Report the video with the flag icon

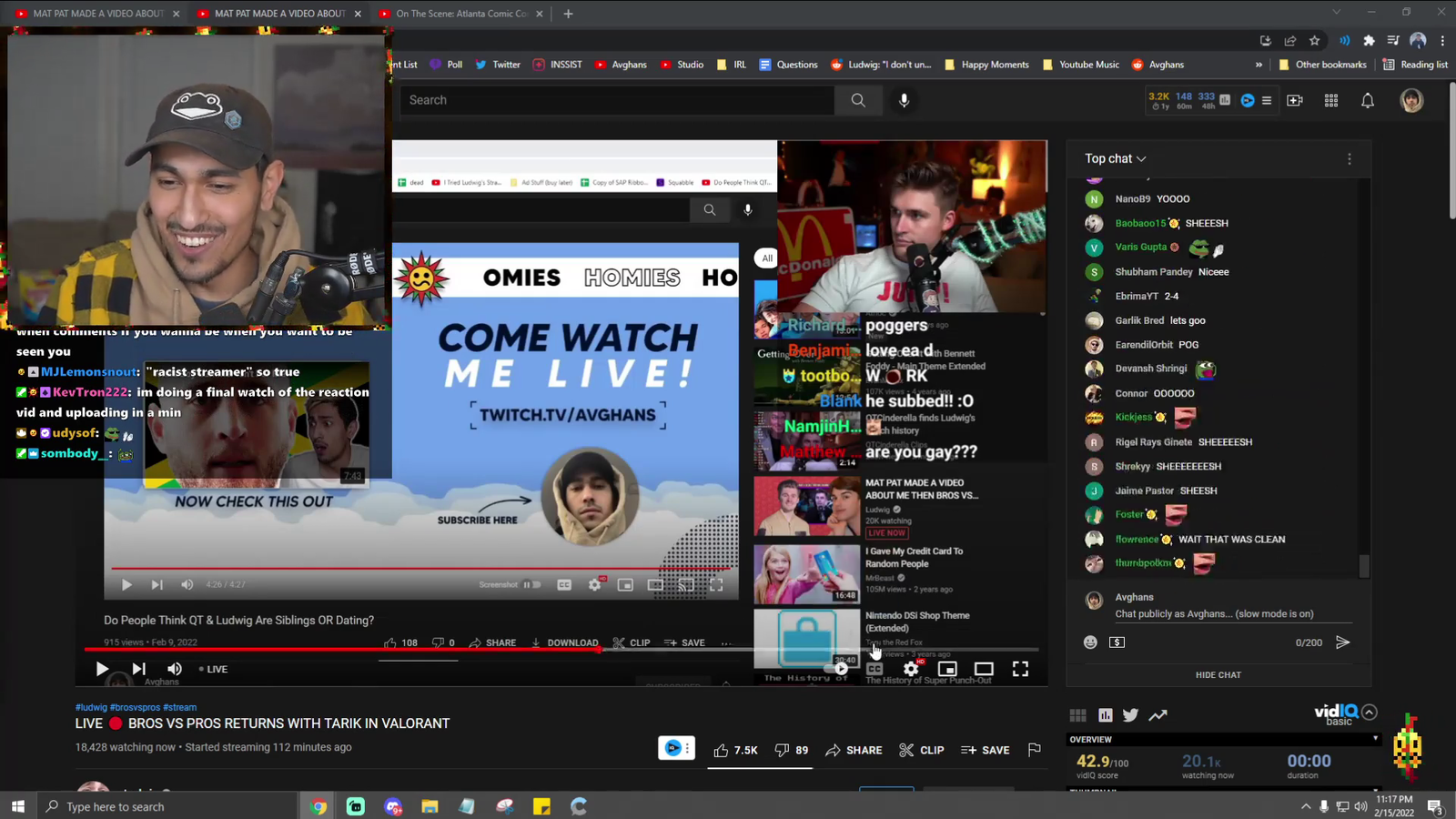(x=1035, y=750)
